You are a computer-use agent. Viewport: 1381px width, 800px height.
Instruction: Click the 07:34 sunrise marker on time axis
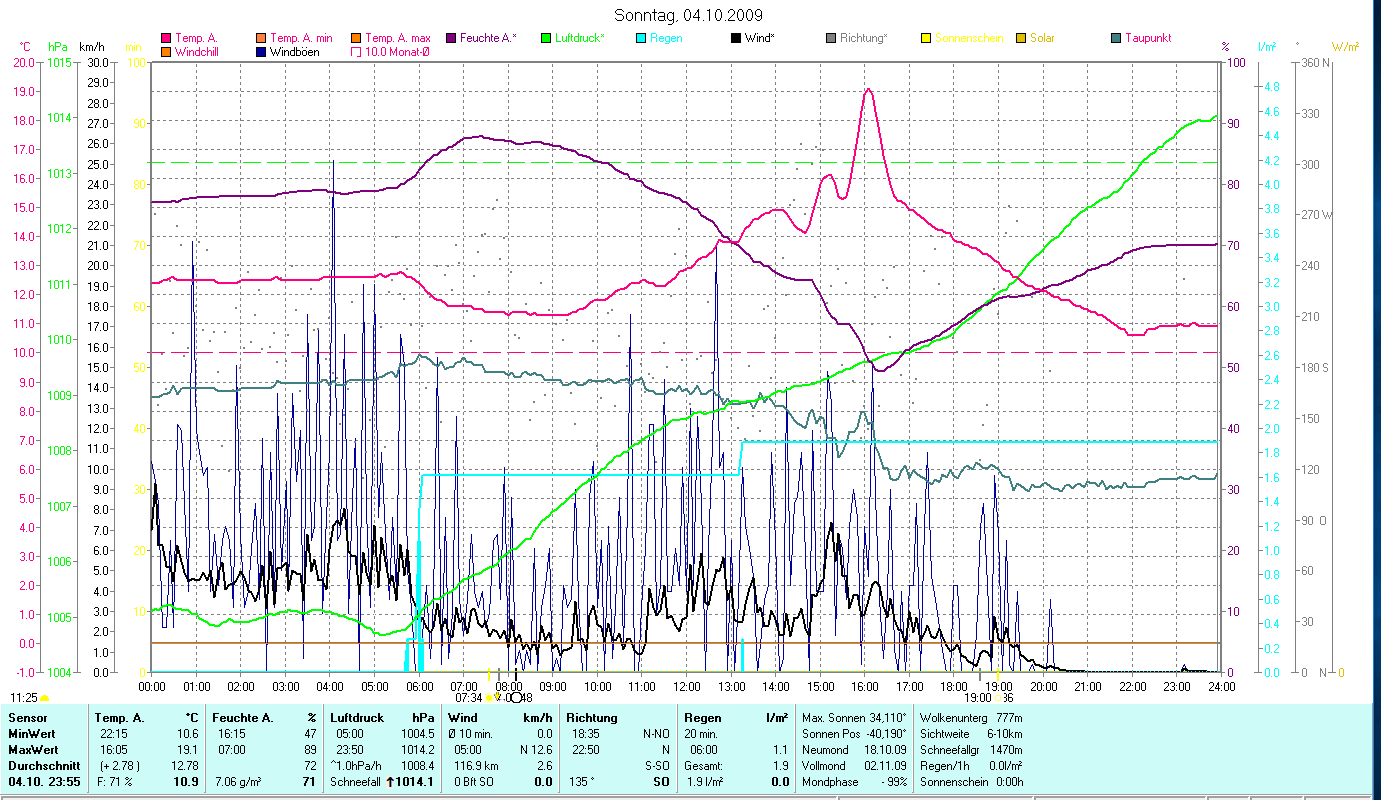point(469,697)
